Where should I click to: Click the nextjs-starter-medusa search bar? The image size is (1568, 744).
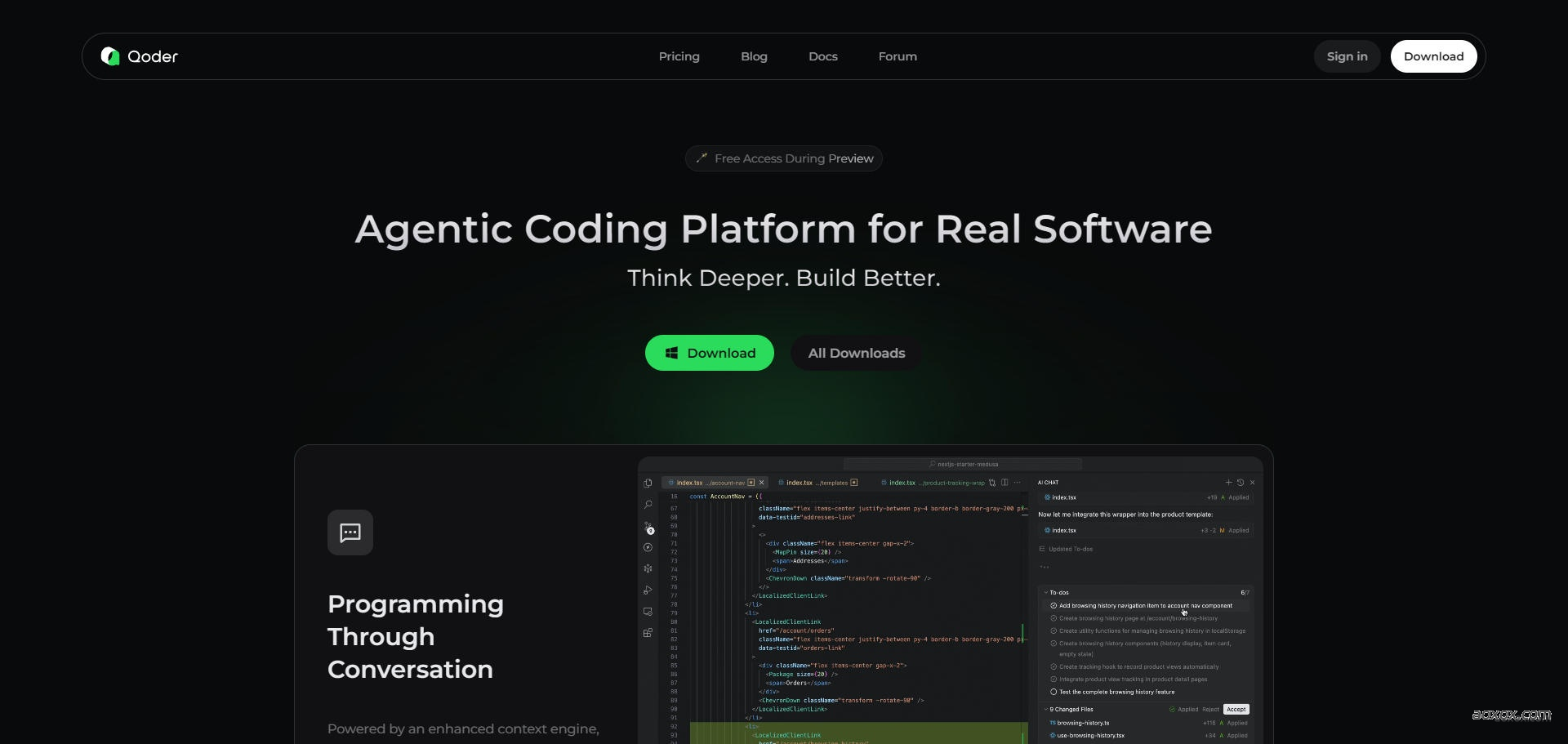pos(964,464)
